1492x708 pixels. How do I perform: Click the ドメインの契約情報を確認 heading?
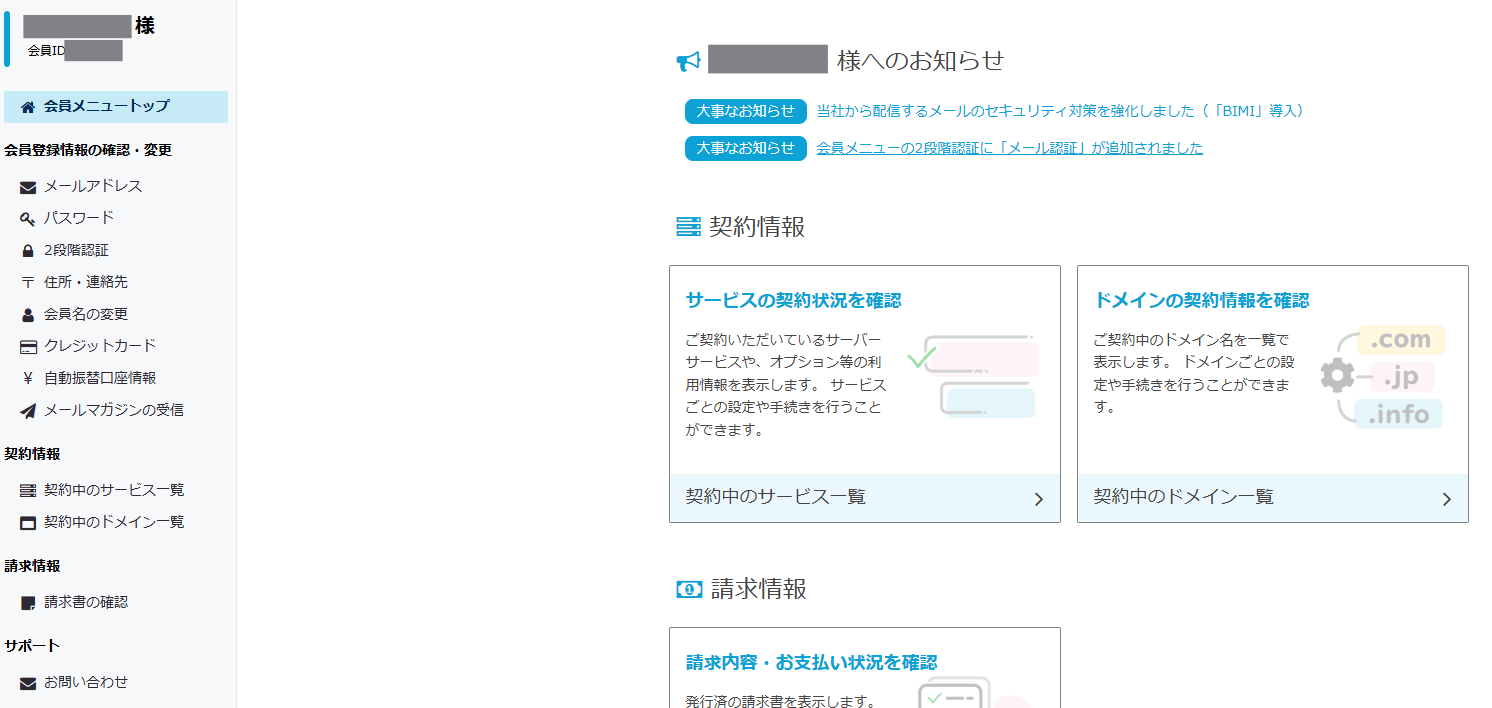[1200, 300]
